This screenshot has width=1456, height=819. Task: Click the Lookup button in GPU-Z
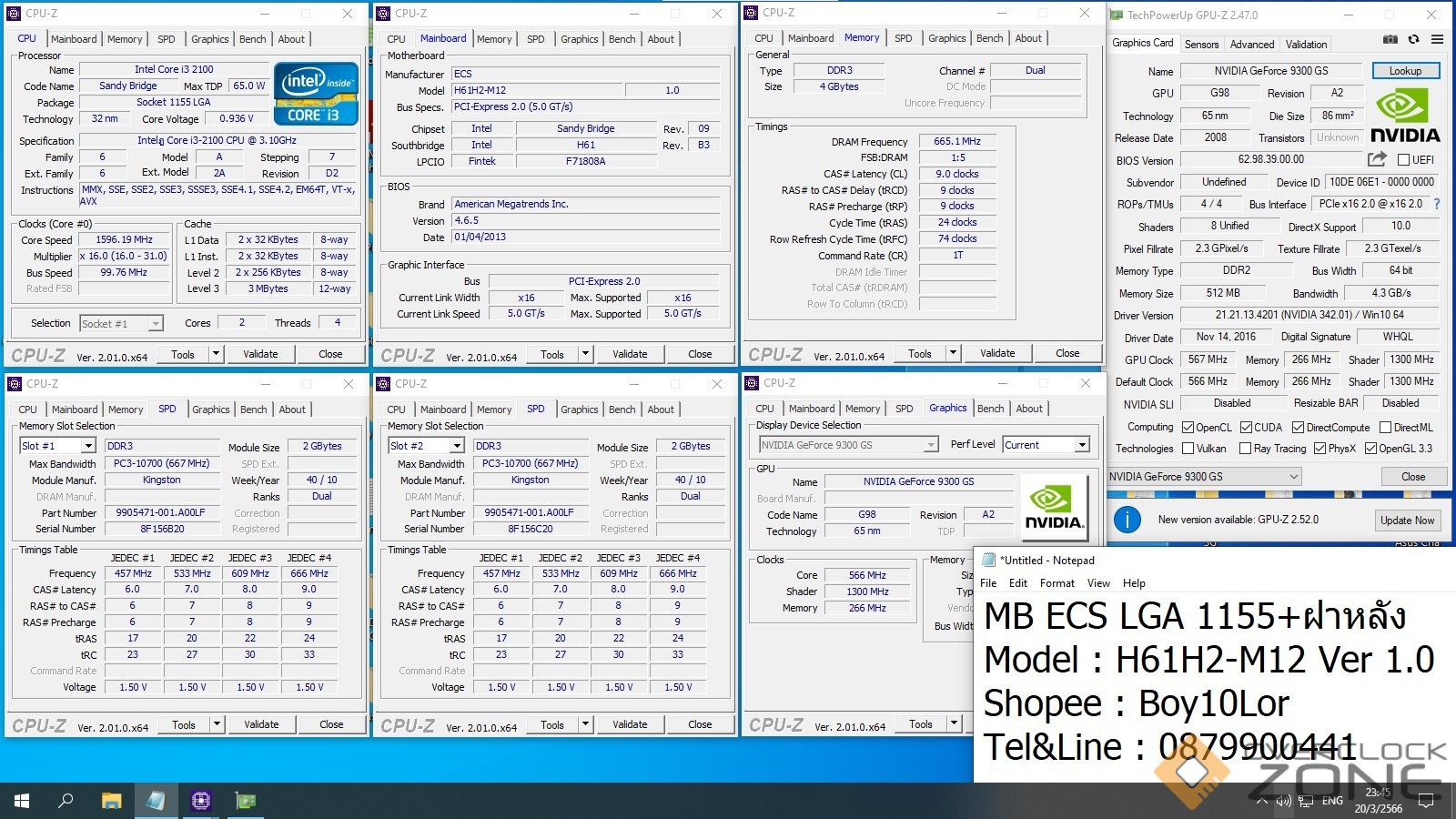click(x=1404, y=71)
